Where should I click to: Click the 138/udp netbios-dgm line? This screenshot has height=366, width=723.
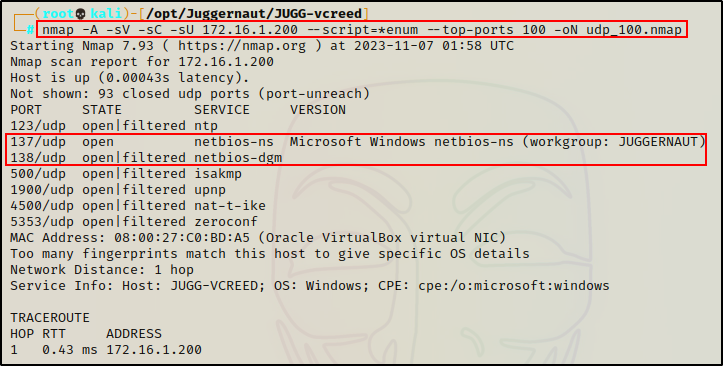pyautogui.click(x=146, y=158)
